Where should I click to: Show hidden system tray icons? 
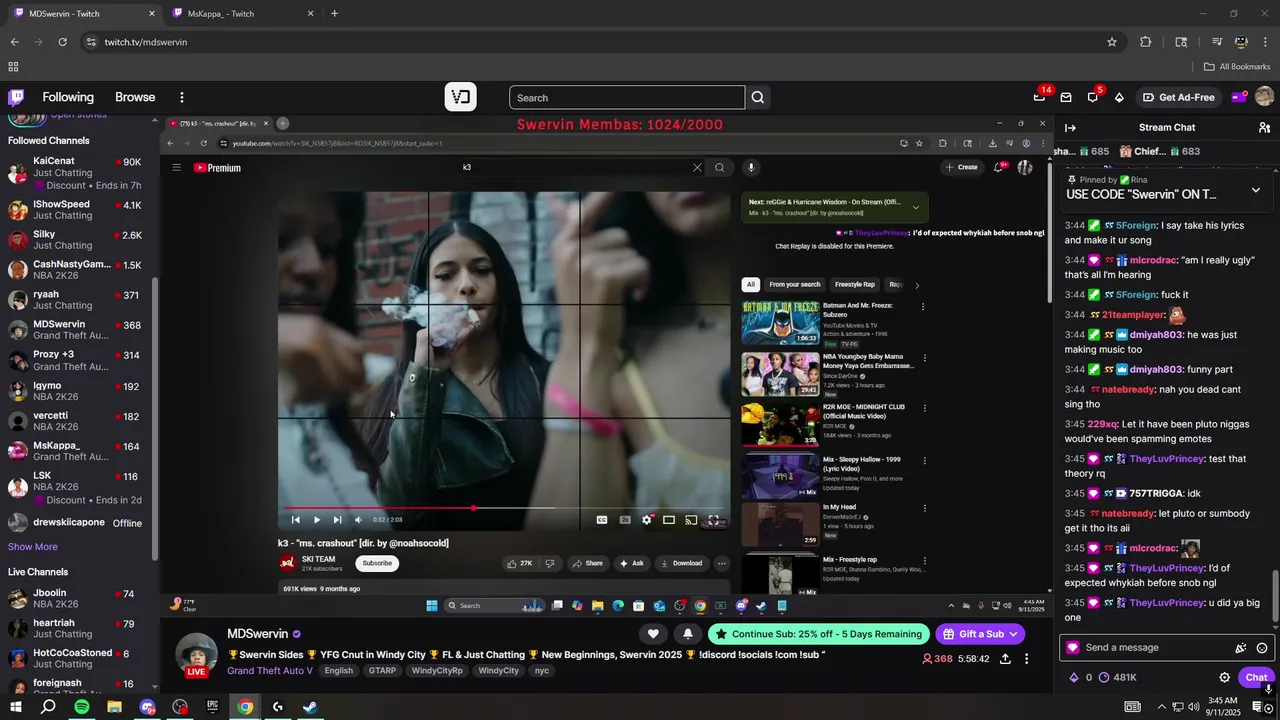[x=1161, y=707]
